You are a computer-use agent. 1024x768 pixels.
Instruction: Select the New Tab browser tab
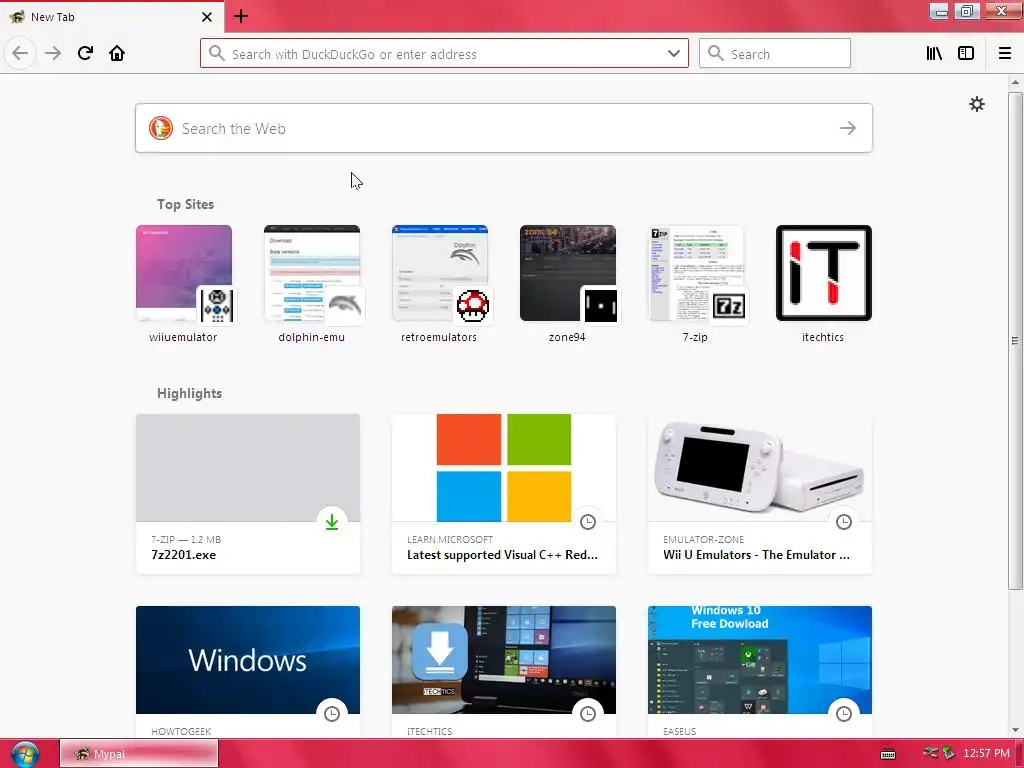pyautogui.click(x=112, y=17)
